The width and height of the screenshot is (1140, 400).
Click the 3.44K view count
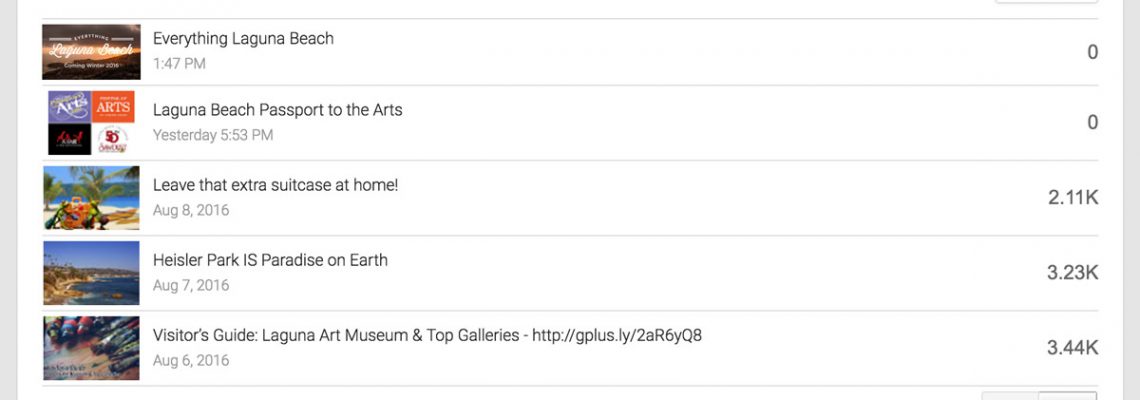point(1073,348)
